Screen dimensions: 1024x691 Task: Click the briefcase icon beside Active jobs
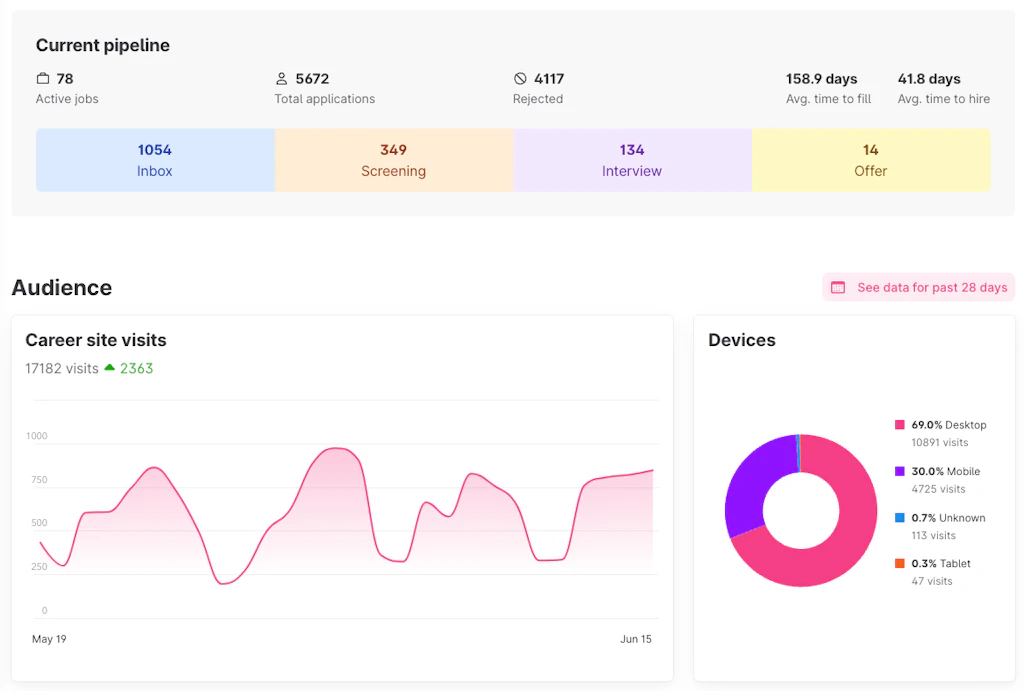[x=43, y=78]
